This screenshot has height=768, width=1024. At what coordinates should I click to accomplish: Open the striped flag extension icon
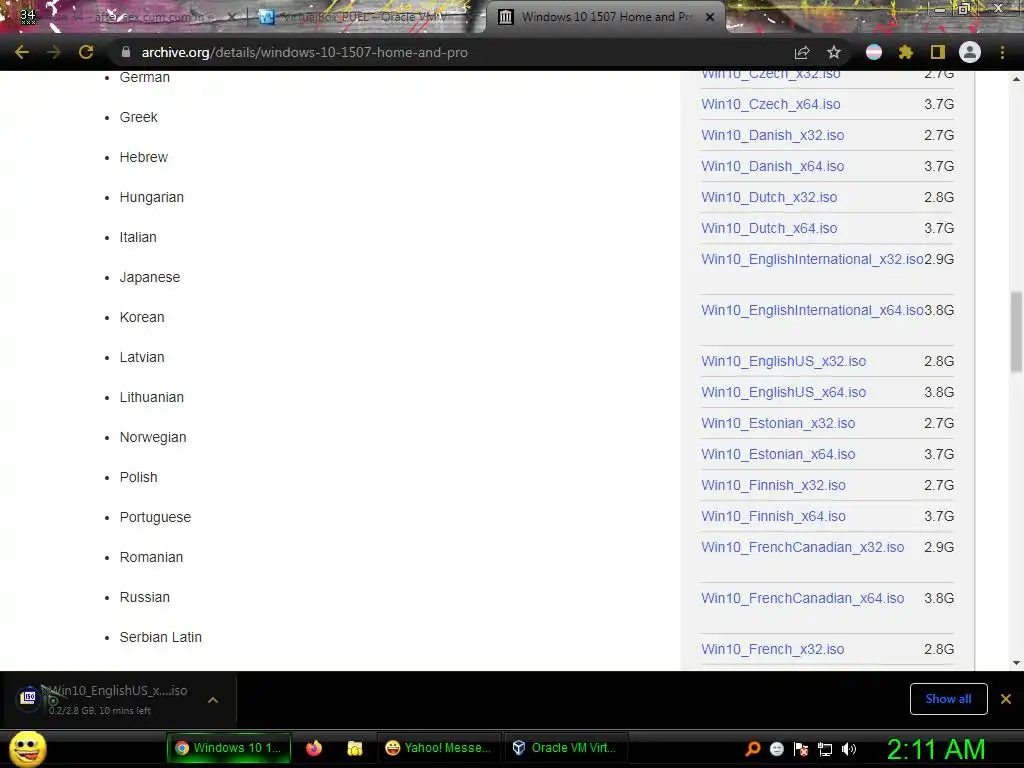pos(874,52)
